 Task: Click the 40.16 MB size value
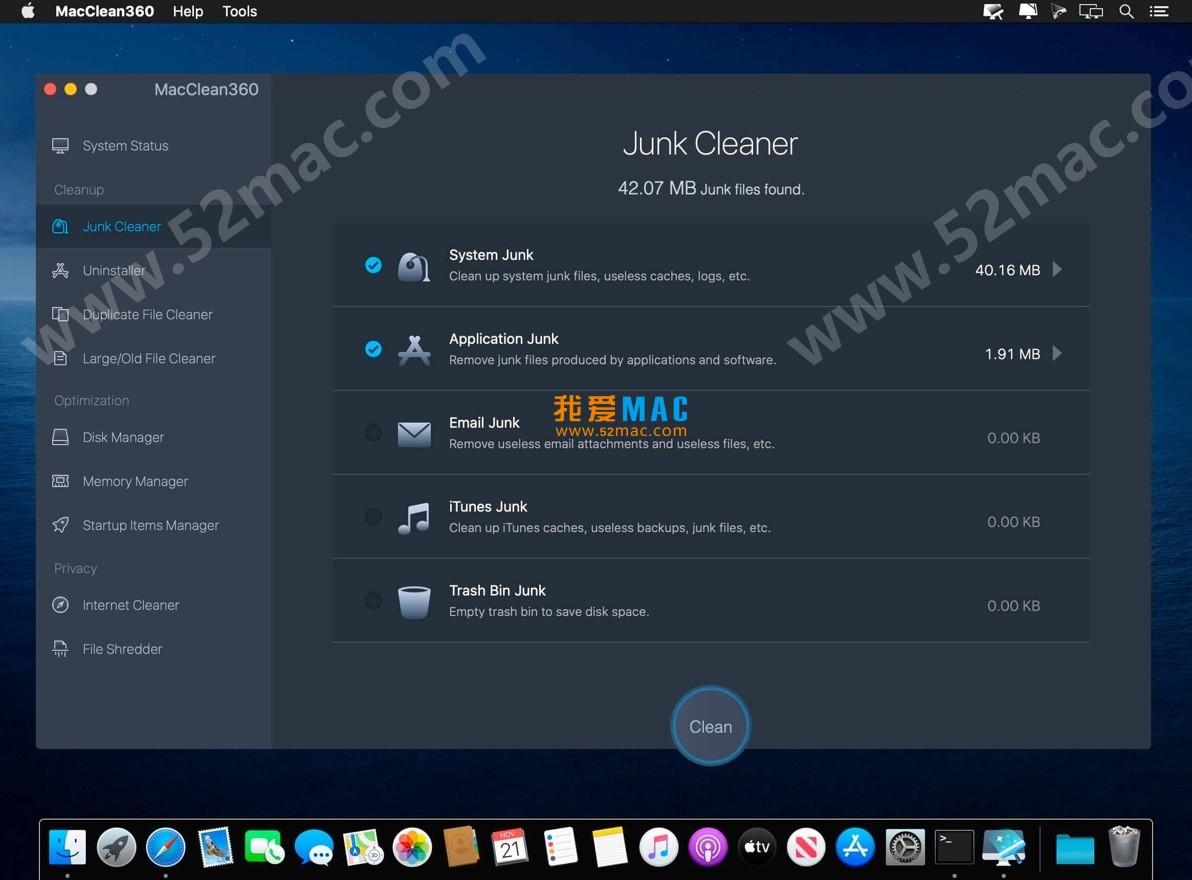coord(1007,270)
